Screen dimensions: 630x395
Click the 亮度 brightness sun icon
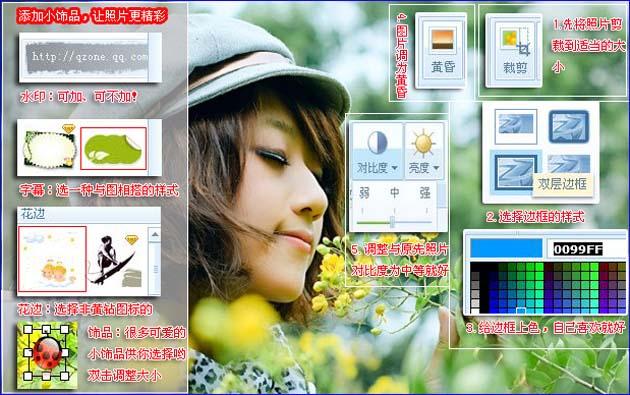423,143
